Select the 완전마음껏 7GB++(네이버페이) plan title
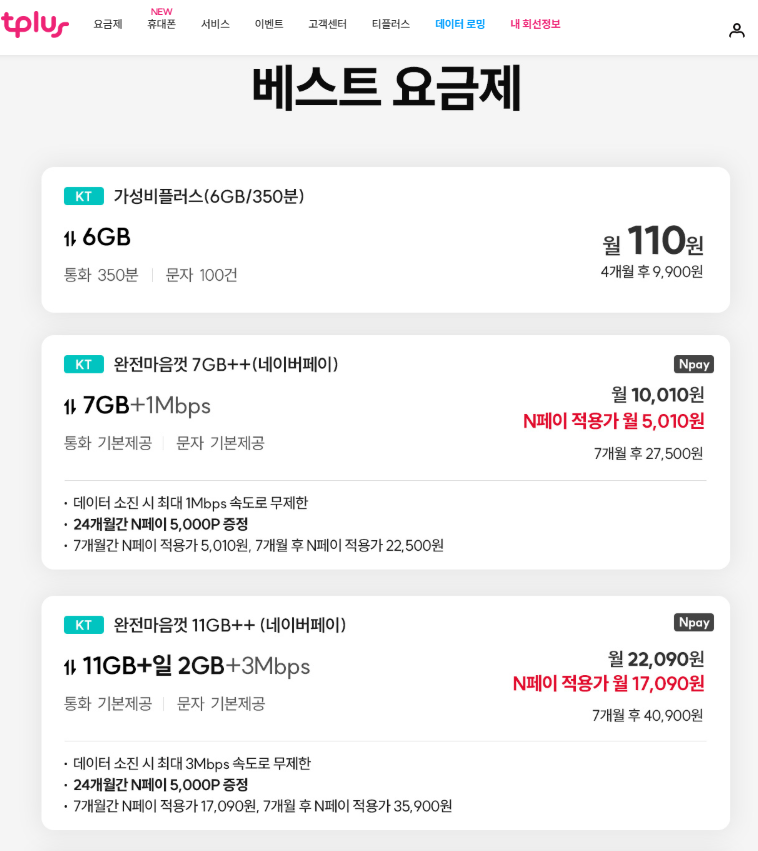The image size is (758, 851). coord(226,364)
